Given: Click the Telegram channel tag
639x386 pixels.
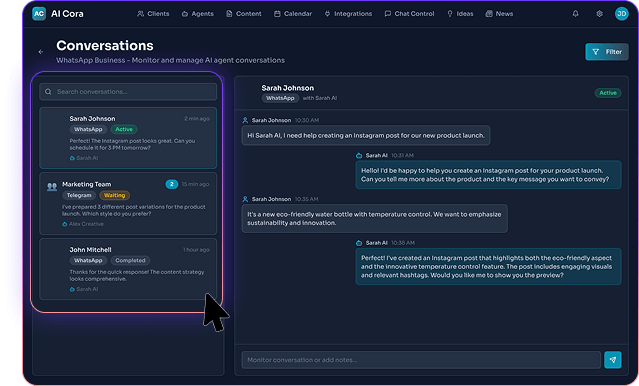Looking at the screenshot, I should pyautogui.click(x=79, y=196).
